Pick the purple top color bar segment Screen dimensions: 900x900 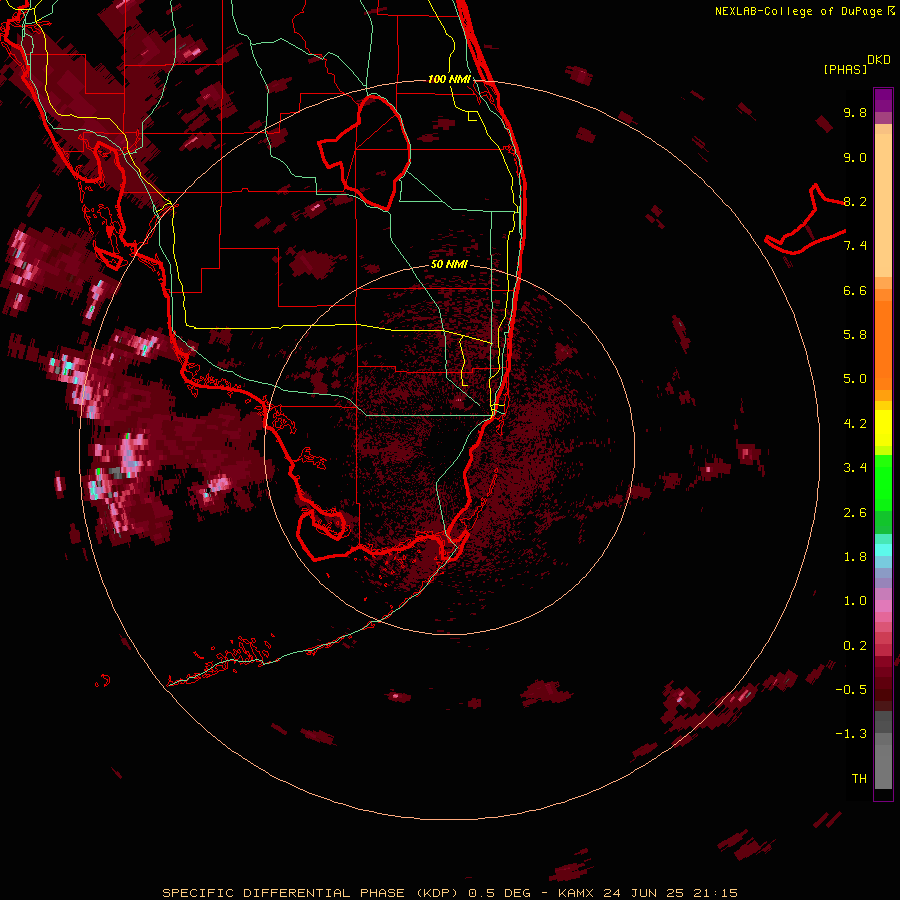[x=883, y=100]
